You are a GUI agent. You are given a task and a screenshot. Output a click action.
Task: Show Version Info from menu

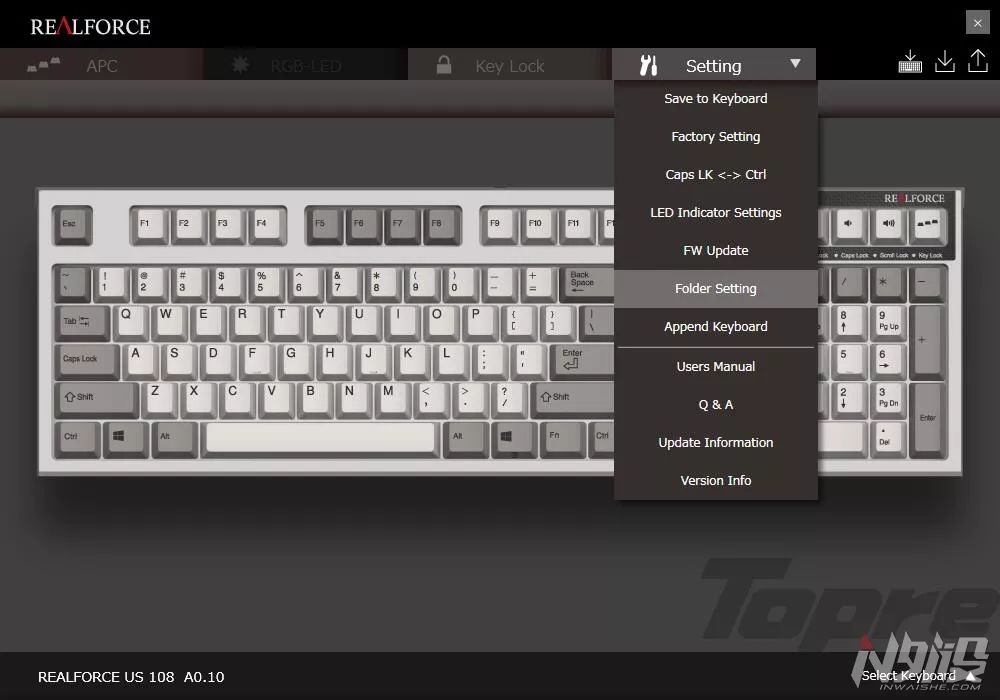pyautogui.click(x=716, y=481)
